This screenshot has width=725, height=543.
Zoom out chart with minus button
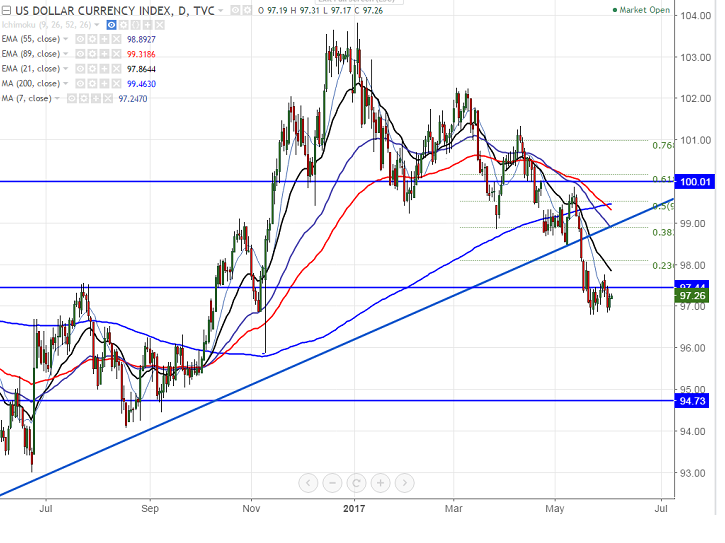332,483
